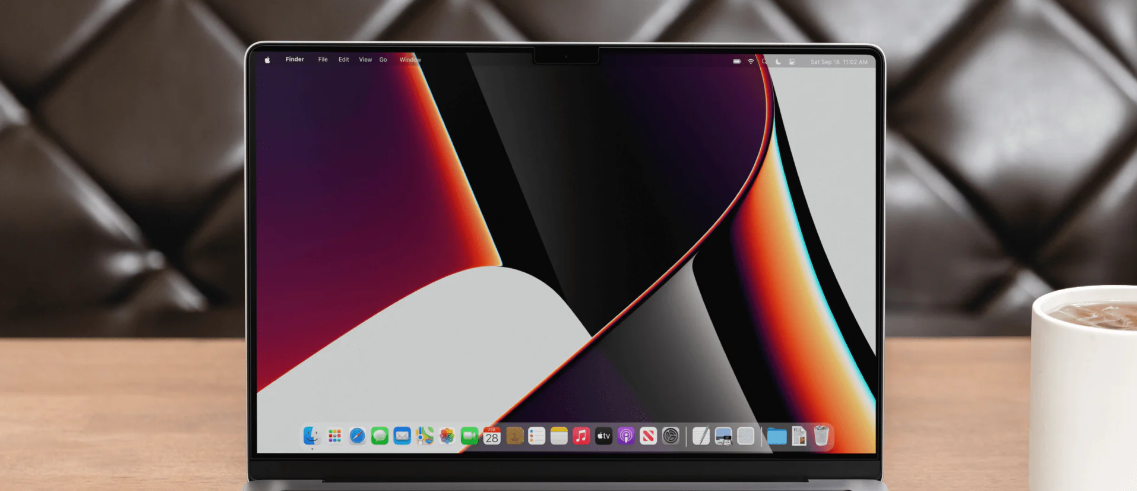Open System Preferences gear icon

click(x=671, y=435)
